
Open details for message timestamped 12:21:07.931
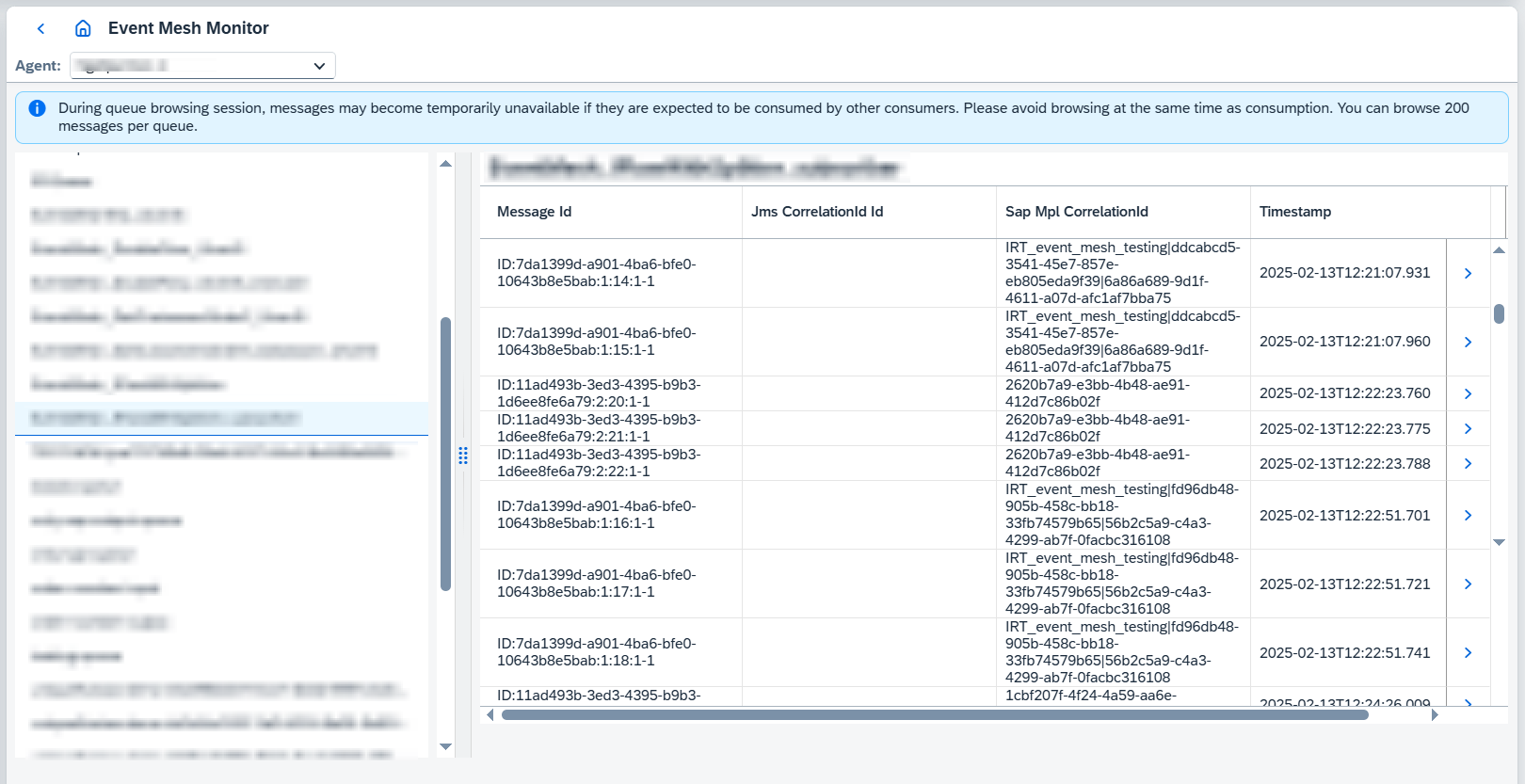1468,273
